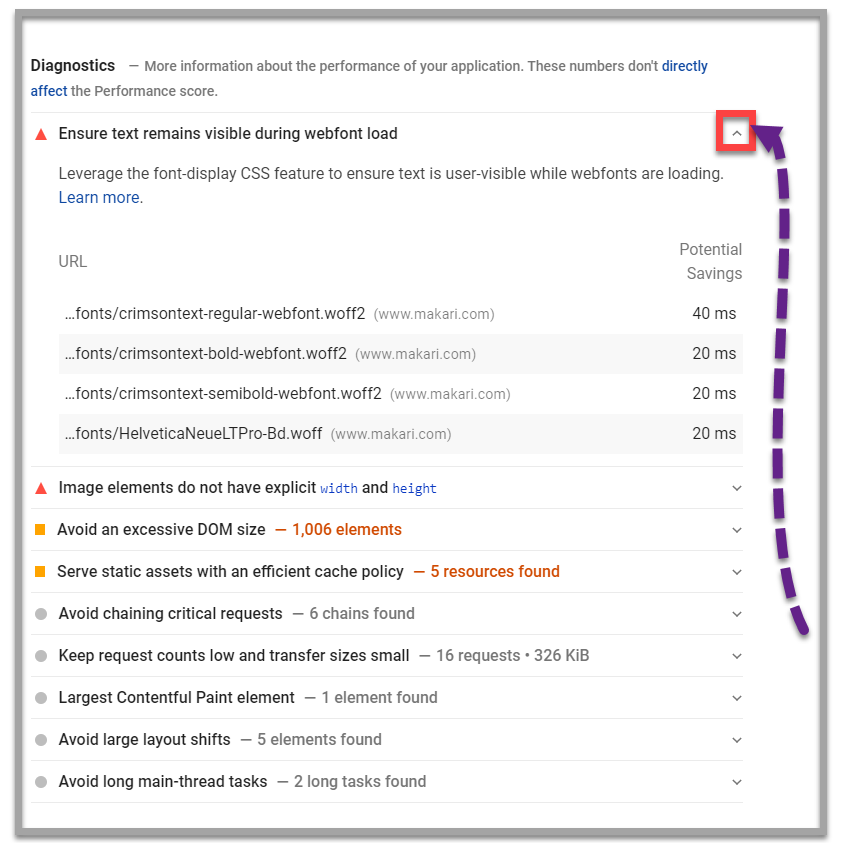Expand Image elements explicit width audit
This screenshot has height=843, width=845.
[x=737, y=489]
